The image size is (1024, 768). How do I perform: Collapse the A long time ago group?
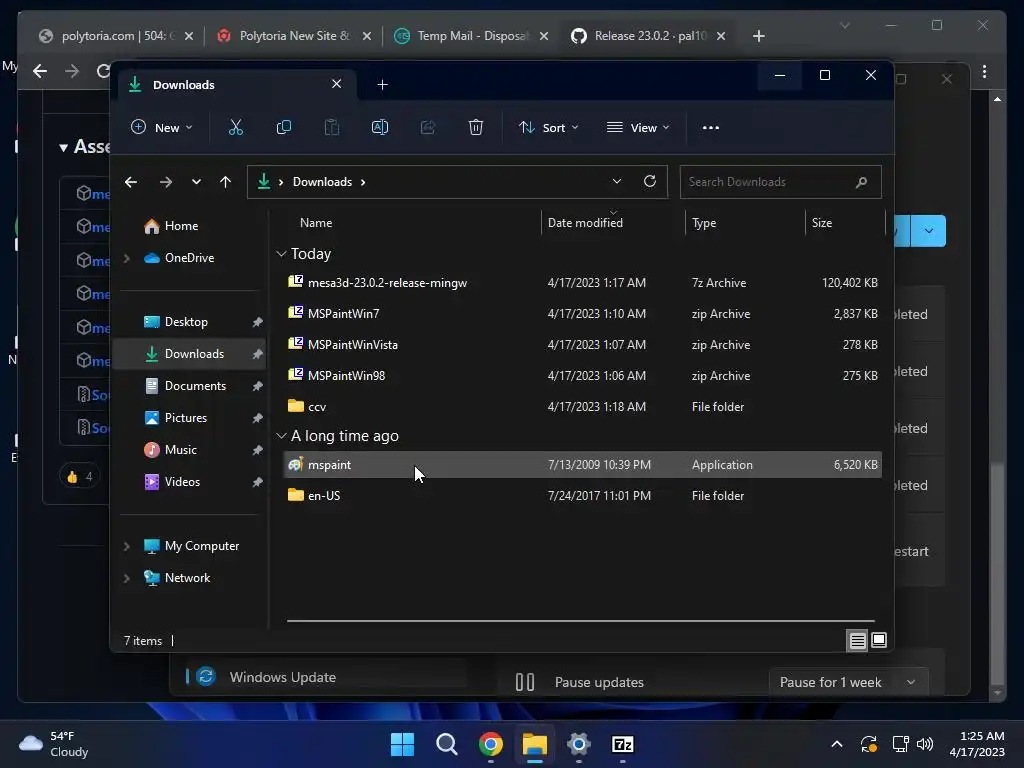point(281,436)
